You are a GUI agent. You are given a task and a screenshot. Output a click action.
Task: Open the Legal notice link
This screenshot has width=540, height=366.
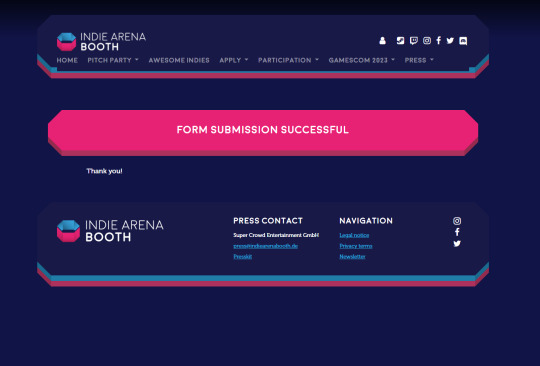pos(354,235)
